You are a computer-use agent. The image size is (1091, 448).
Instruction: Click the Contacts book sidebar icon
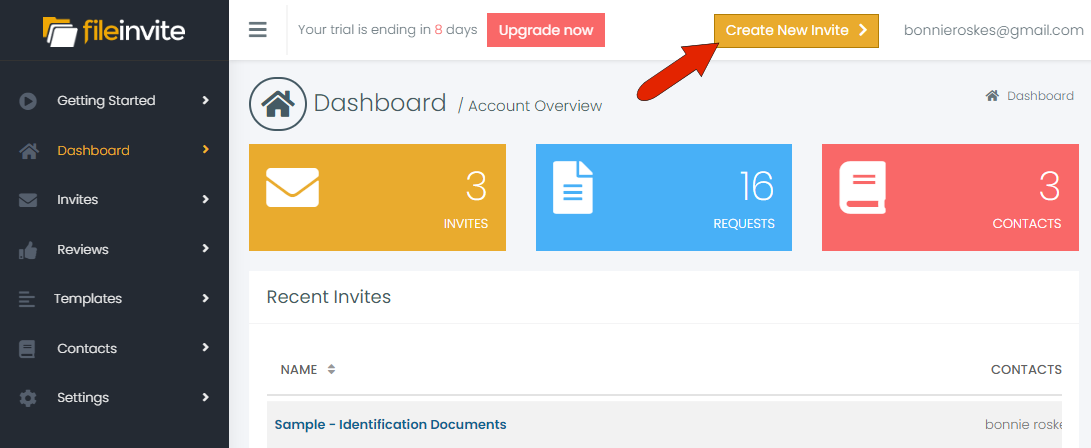(x=28, y=349)
